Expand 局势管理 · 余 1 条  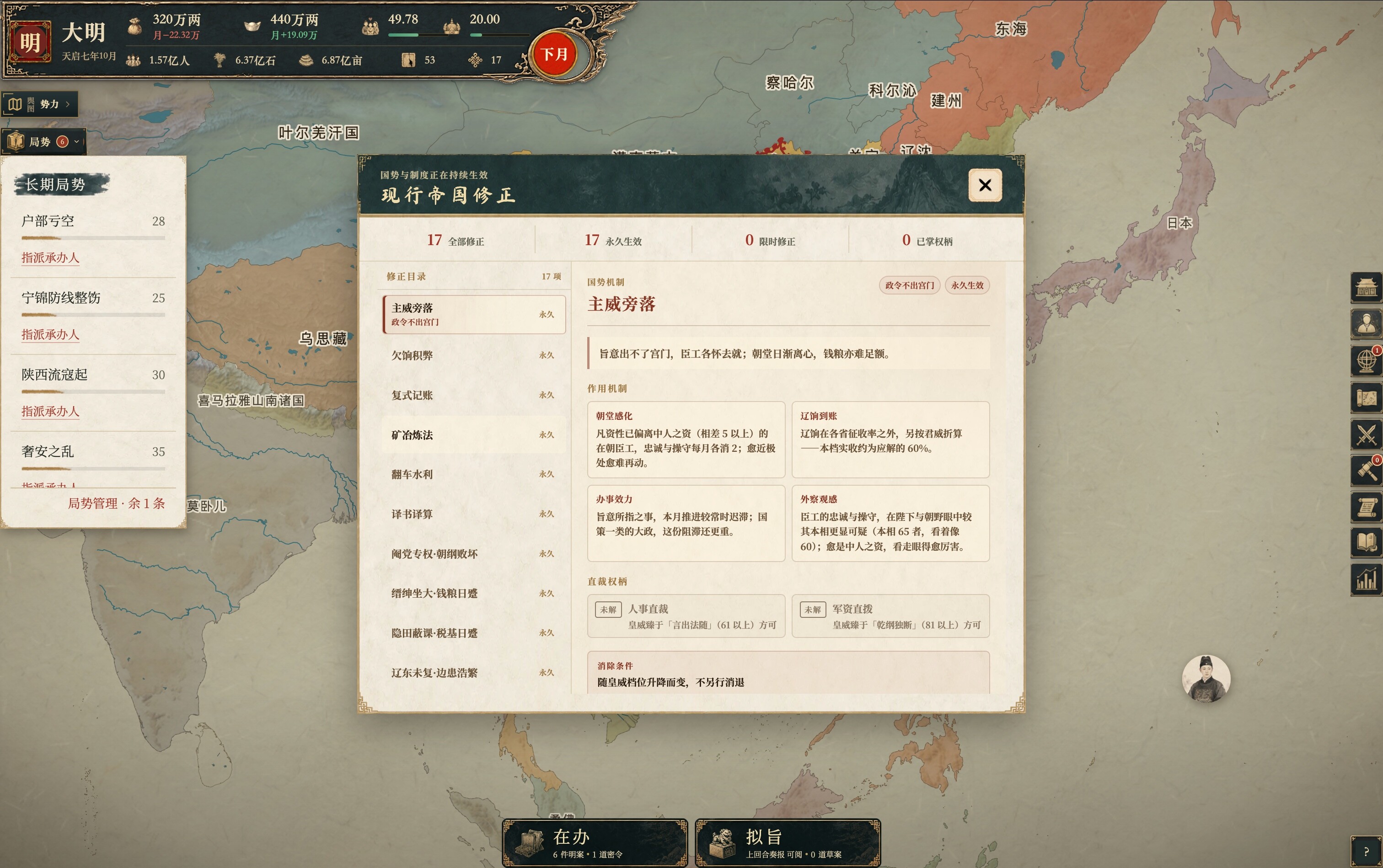(117, 504)
